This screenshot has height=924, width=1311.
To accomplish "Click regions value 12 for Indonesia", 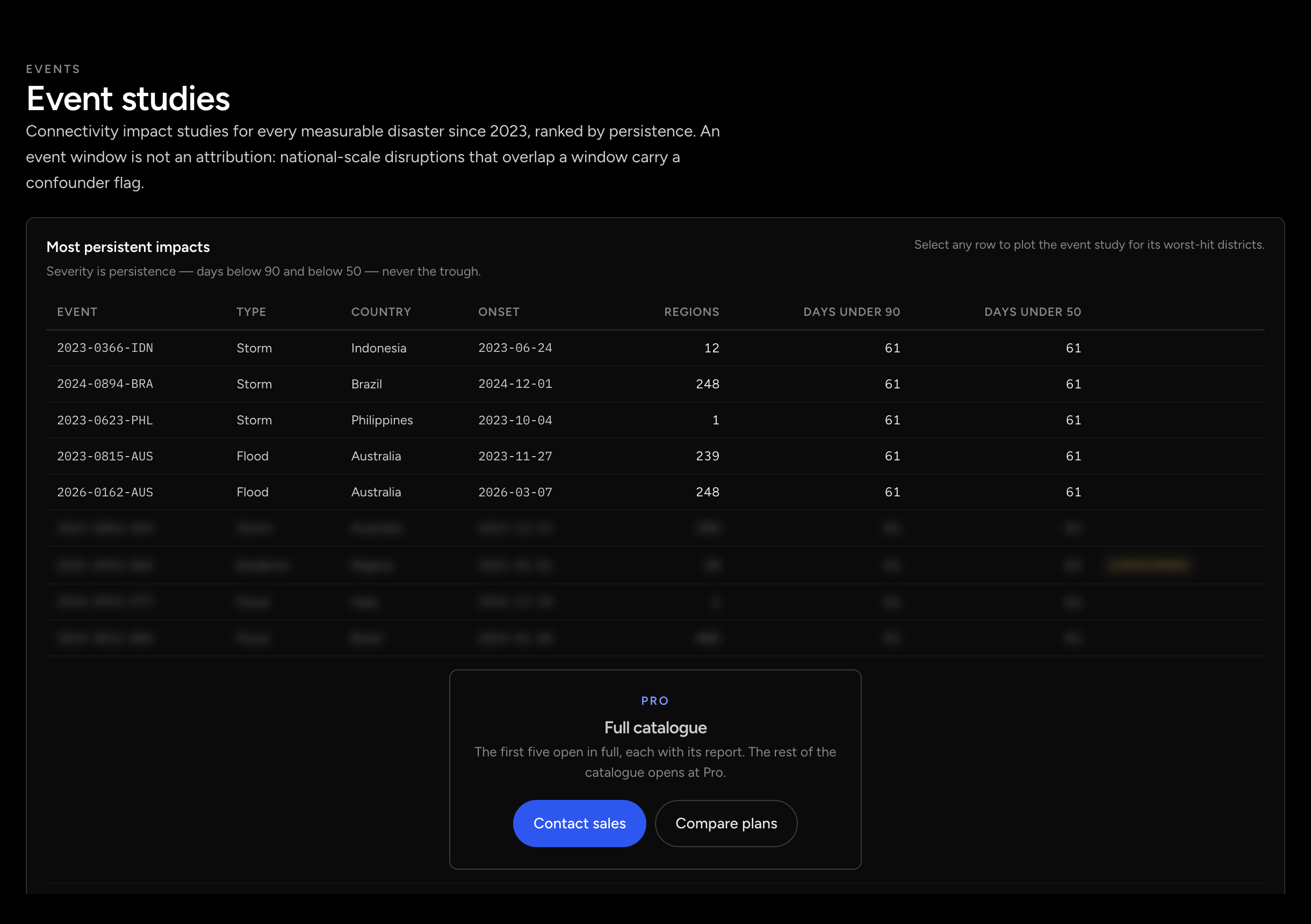I will point(711,348).
